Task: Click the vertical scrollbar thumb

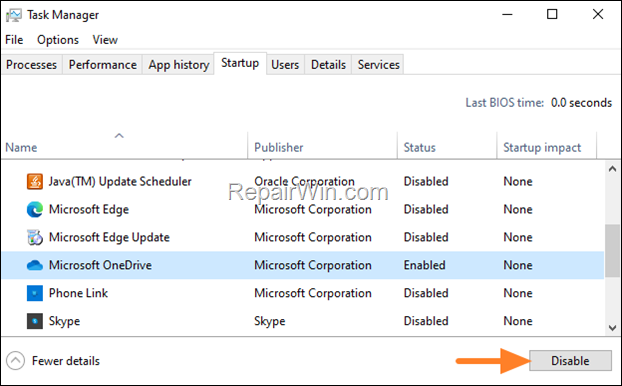Action: [x=612, y=251]
